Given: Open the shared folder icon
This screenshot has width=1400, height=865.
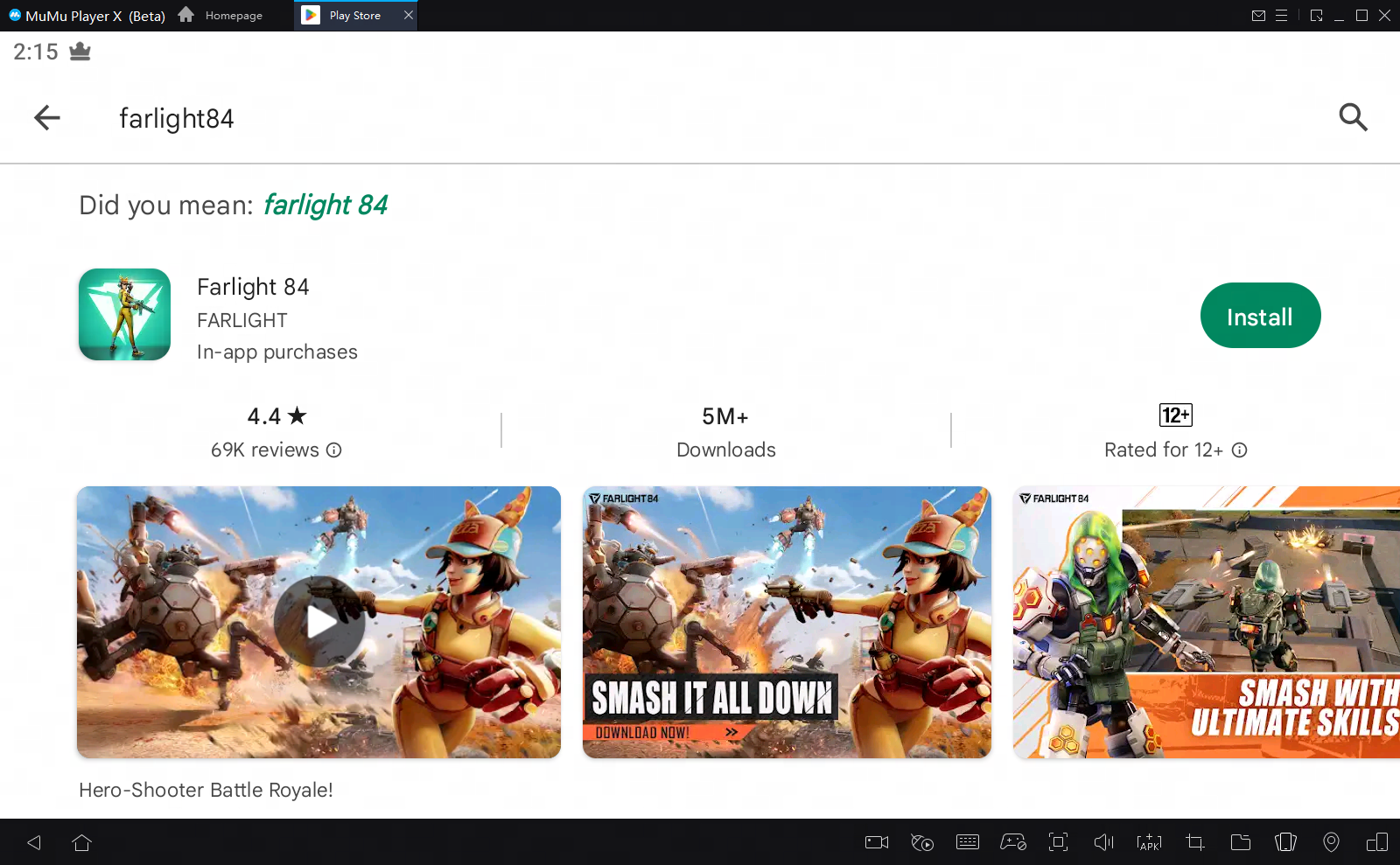Looking at the screenshot, I should coord(1240,842).
